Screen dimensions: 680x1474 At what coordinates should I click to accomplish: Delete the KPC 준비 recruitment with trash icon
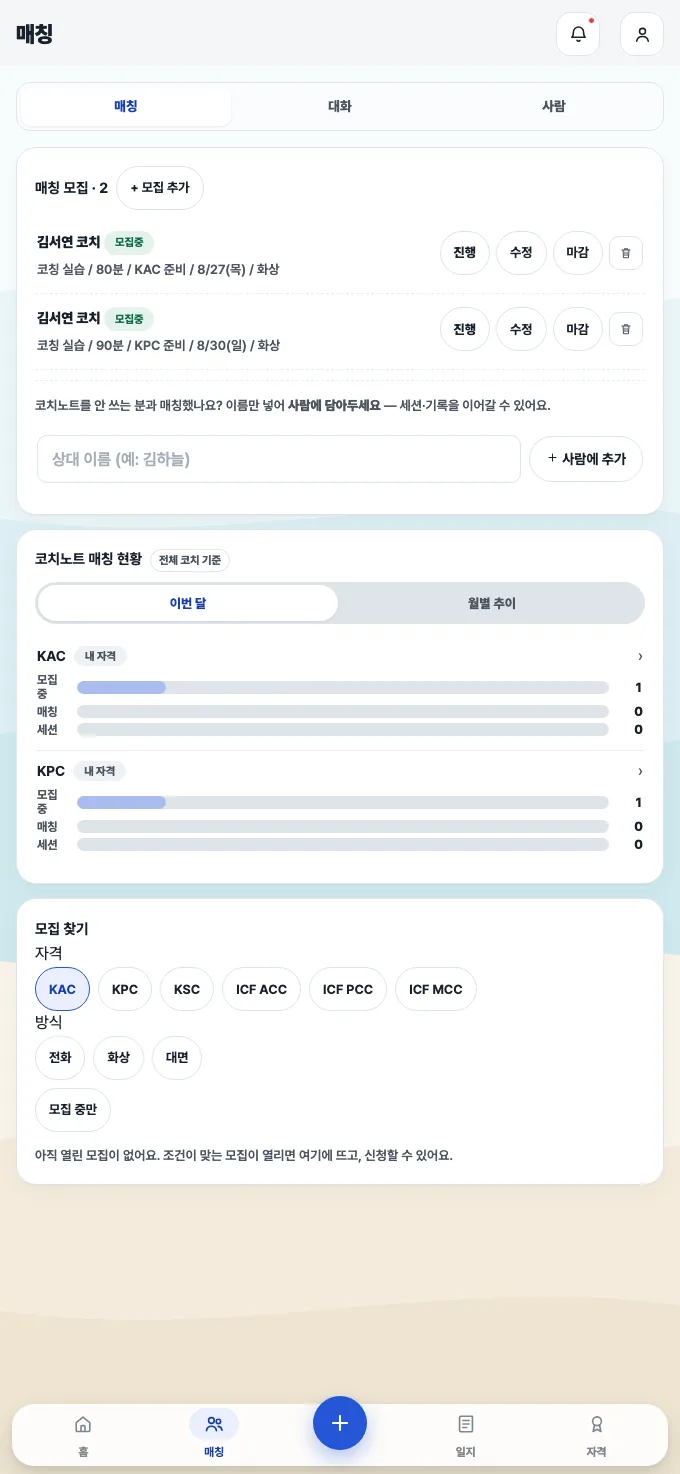pos(626,328)
